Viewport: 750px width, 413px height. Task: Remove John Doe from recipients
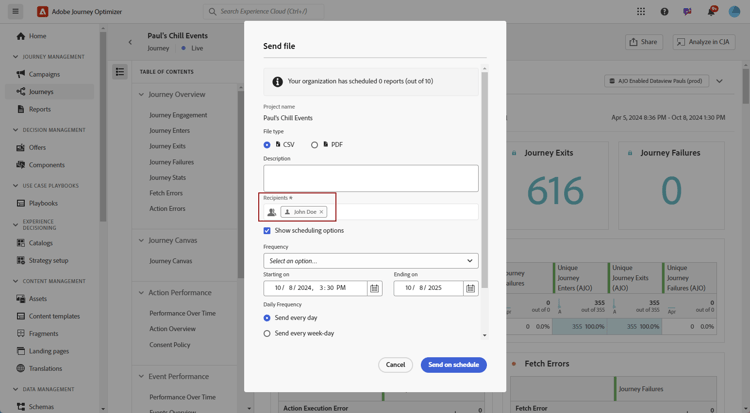(321, 212)
